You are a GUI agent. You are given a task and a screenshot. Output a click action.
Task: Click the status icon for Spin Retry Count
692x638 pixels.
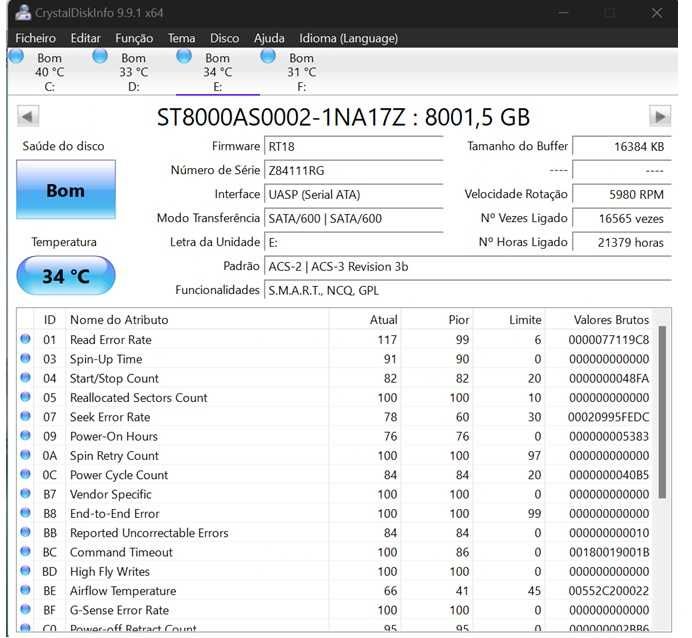pyautogui.click(x=25, y=455)
